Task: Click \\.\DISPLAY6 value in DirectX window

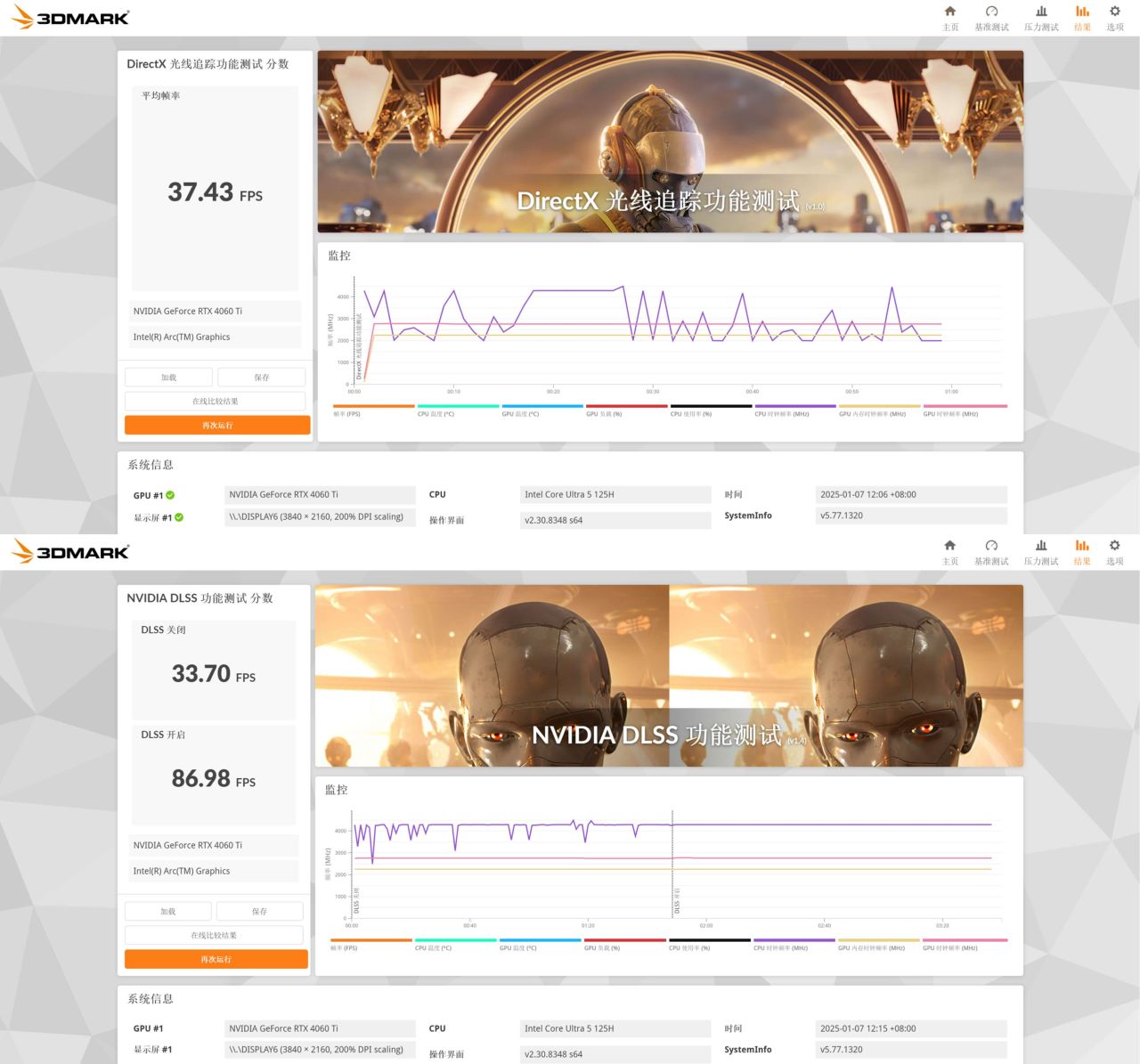Action: click(320, 517)
